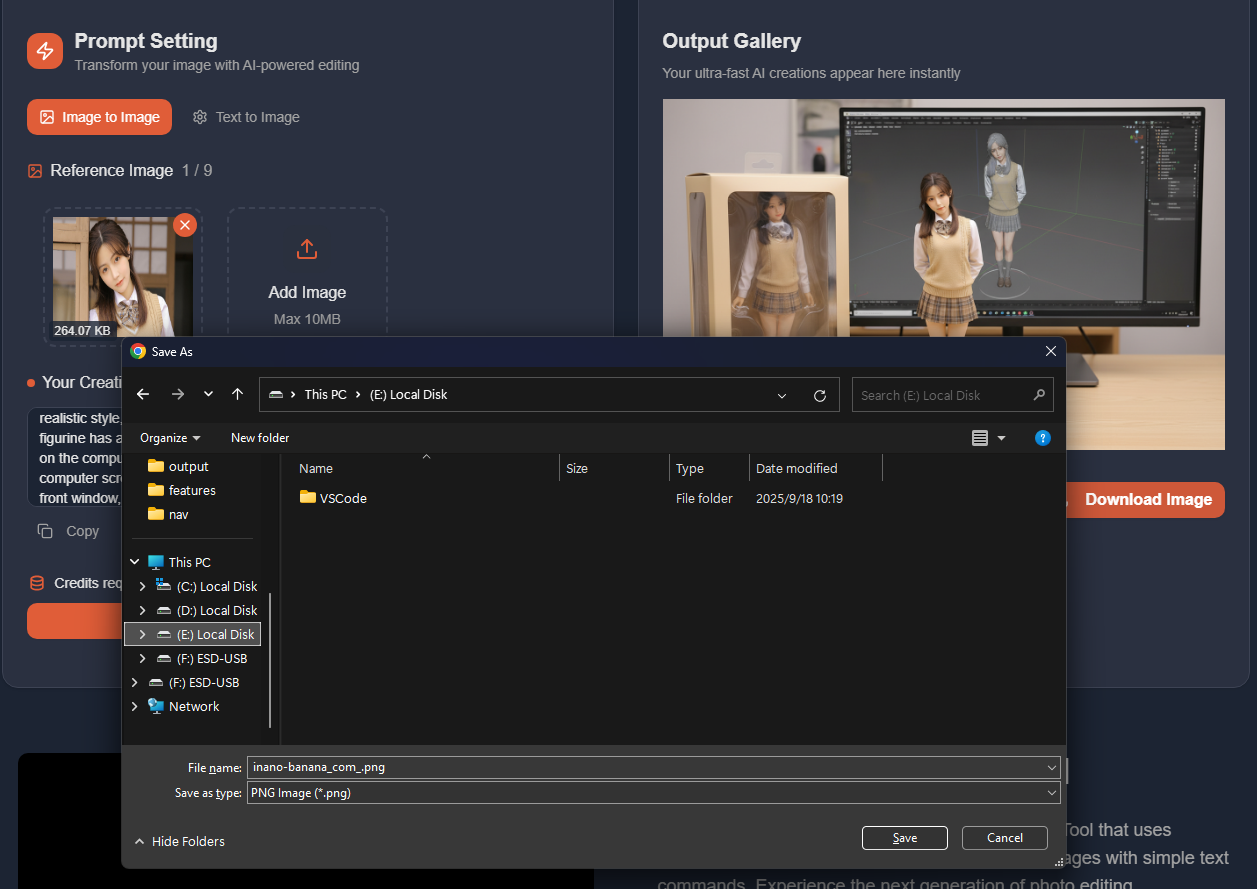This screenshot has height=889, width=1257.
Task: Open the Save as type dropdown
Action: click(x=1051, y=792)
